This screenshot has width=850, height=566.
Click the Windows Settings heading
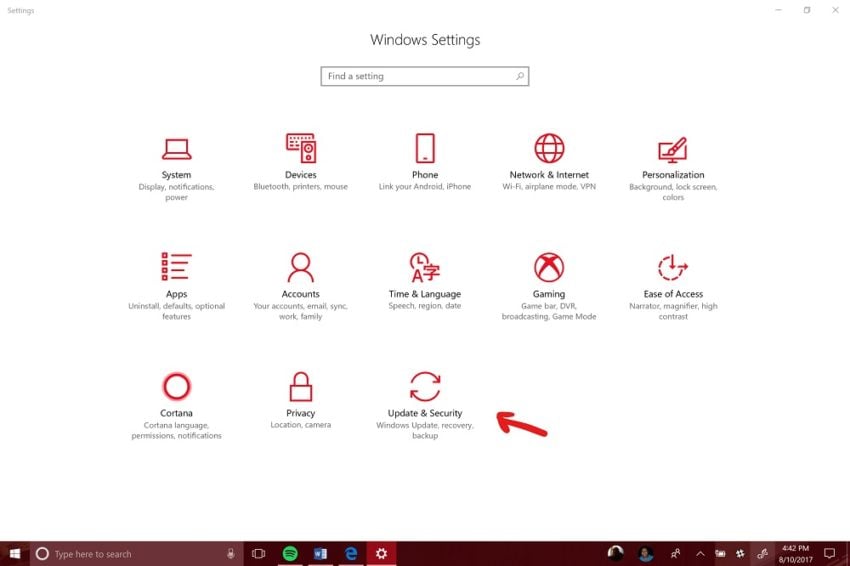point(425,40)
